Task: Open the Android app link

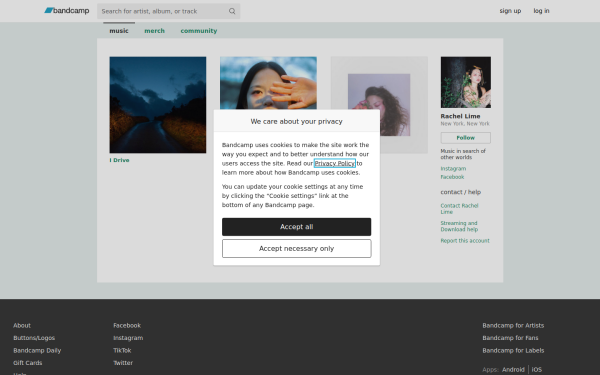Action: point(513,369)
